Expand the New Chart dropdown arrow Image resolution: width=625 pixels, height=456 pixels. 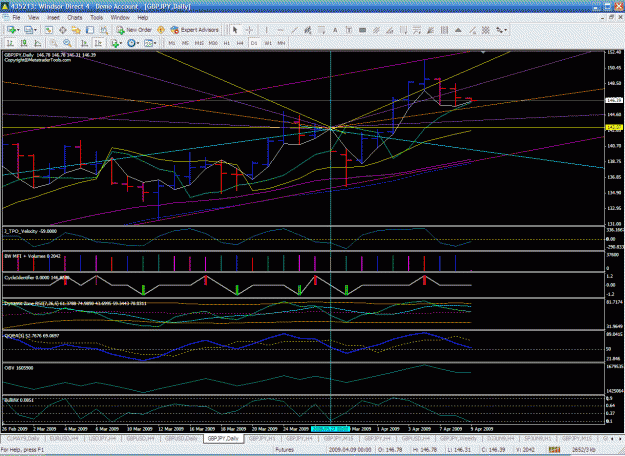pos(18,30)
